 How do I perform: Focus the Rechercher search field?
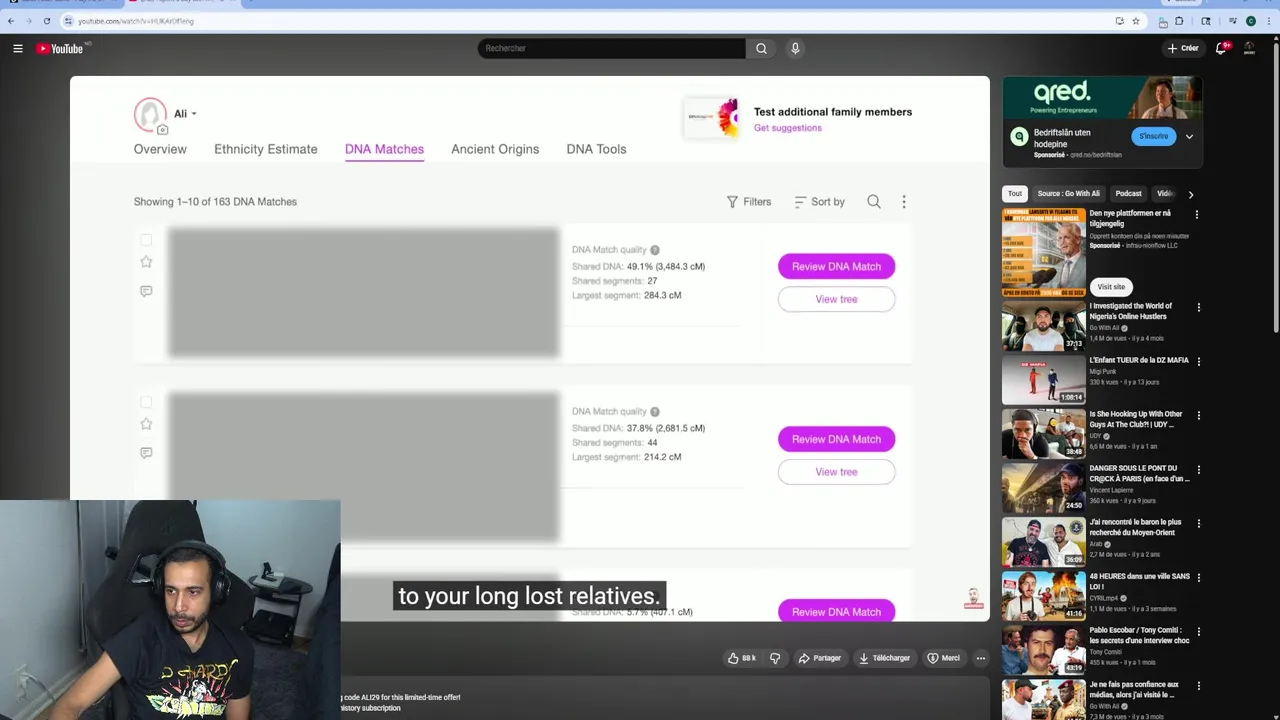(x=611, y=48)
